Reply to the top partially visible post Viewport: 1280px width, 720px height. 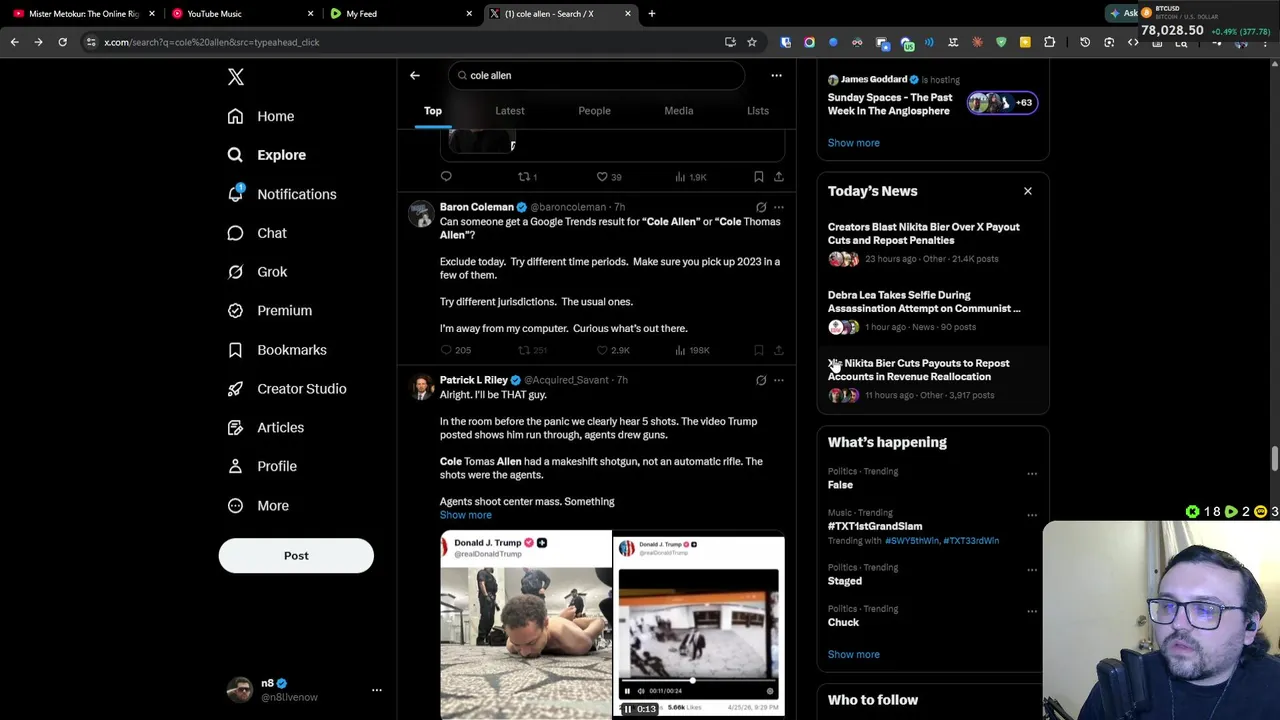446,177
